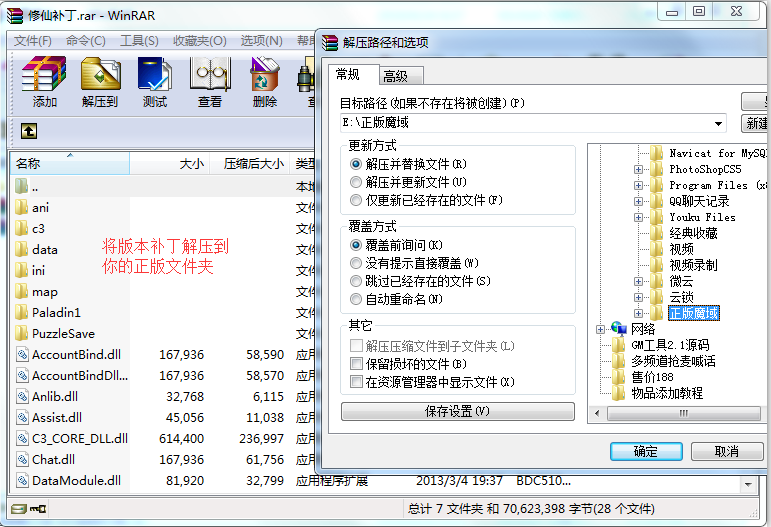Choose 自动重命名 overwrite option

pyautogui.click(x=356, y=299)
